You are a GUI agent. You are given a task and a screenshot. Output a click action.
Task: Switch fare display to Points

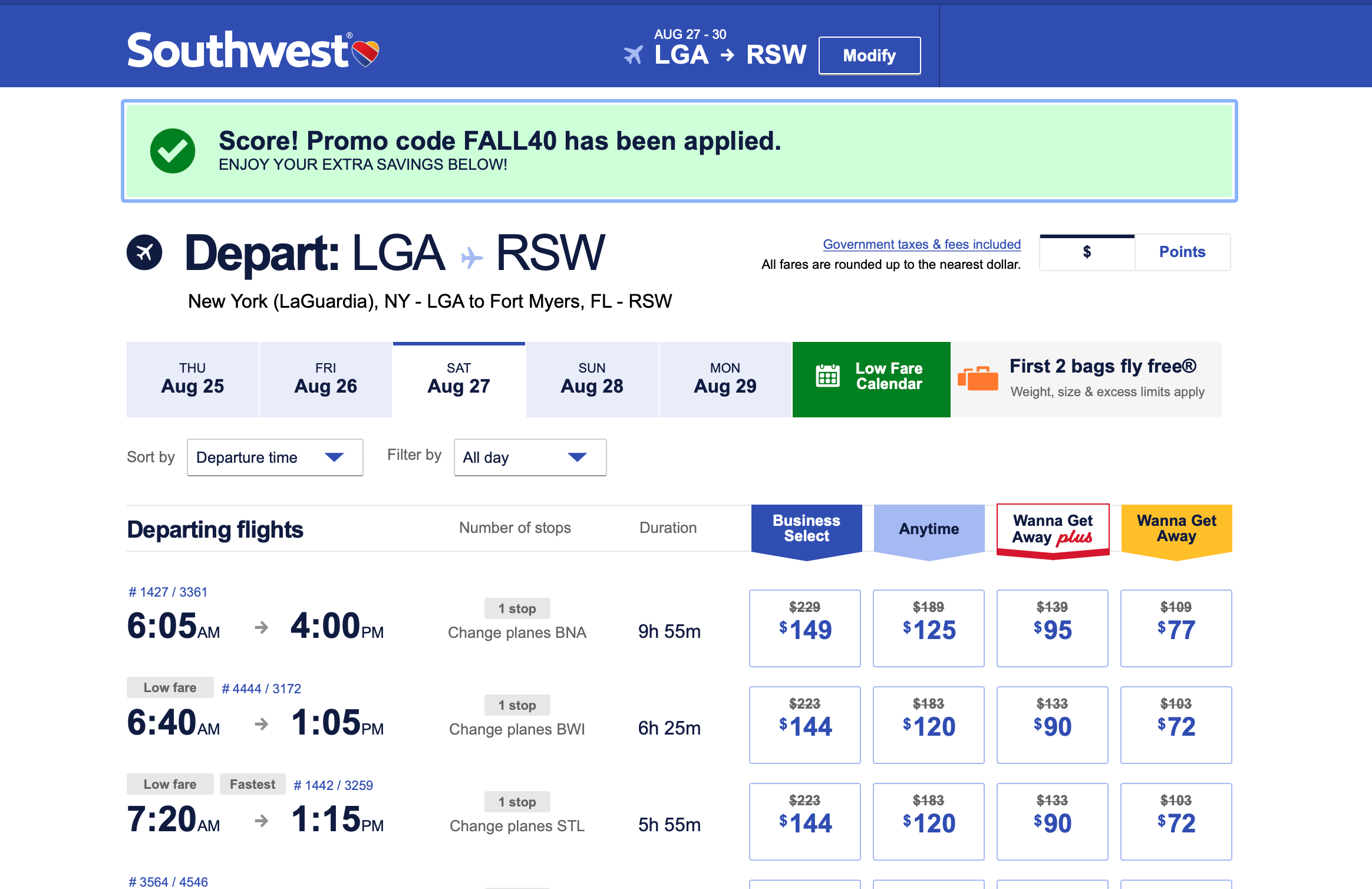[1182, 252]
